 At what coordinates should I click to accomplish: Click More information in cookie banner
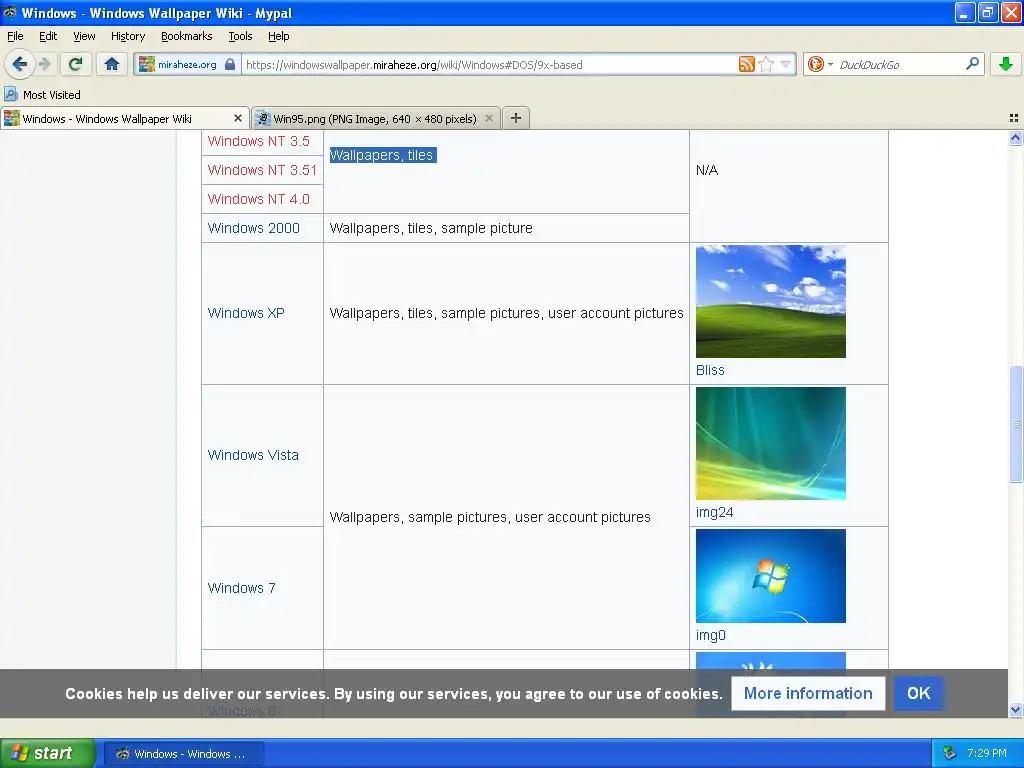(x=808, y=693)
